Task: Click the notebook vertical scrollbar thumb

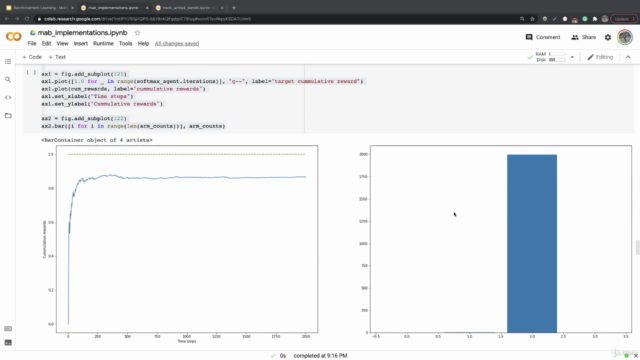Action: [638, 248]
